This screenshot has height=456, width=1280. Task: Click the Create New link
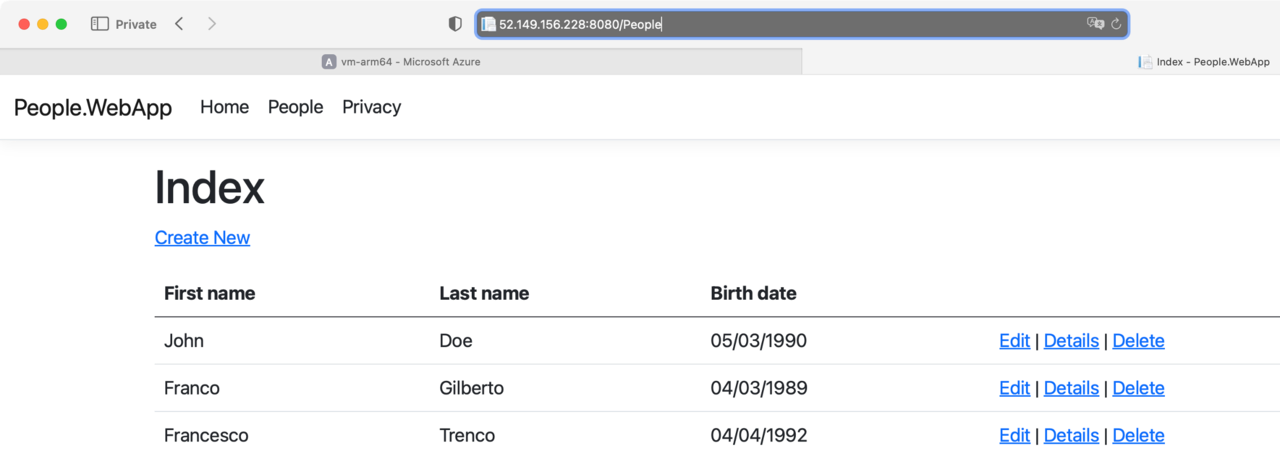[x=202, y=237]
